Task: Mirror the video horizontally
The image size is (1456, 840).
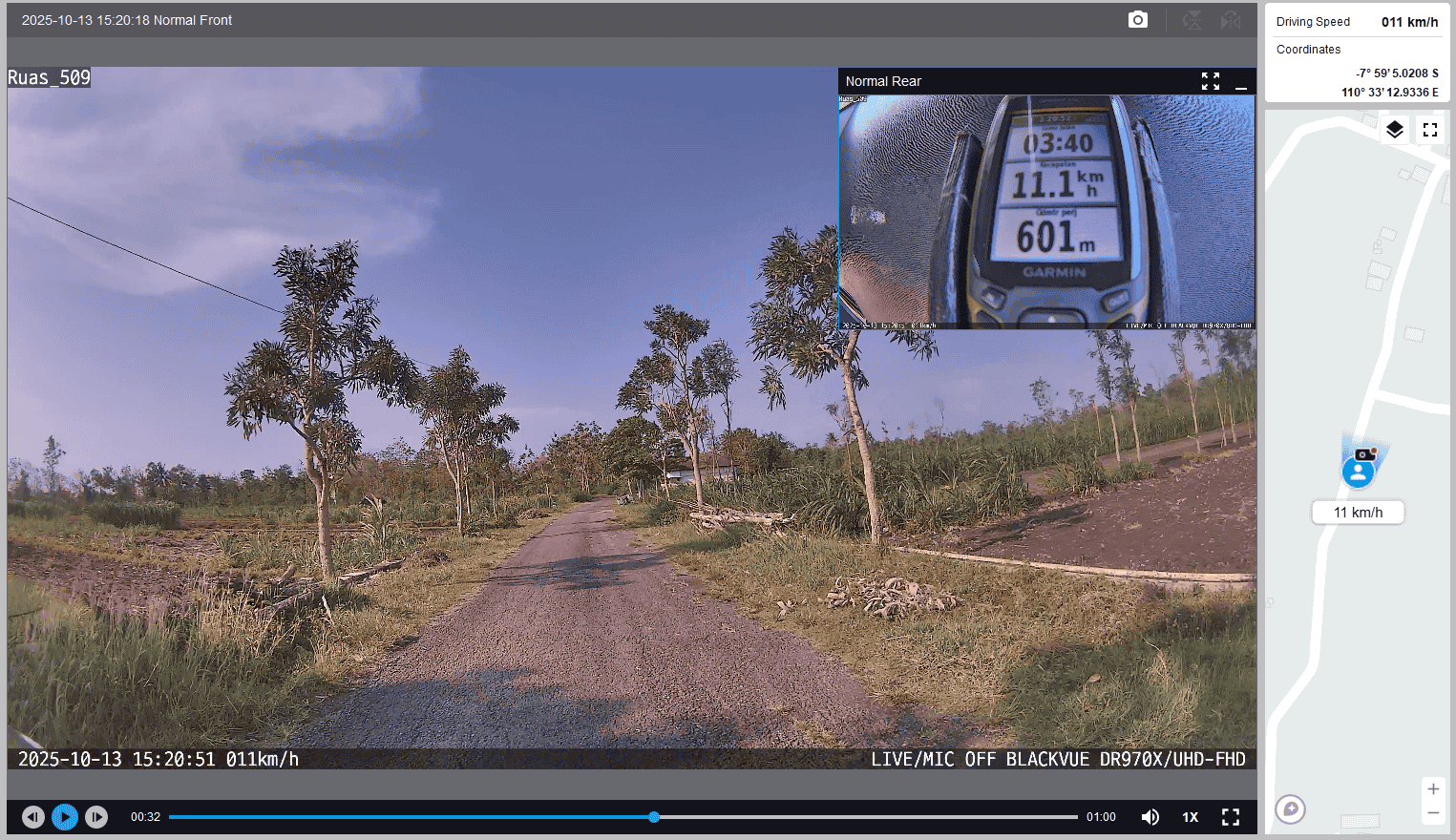Action: (x=1231, y=20)
